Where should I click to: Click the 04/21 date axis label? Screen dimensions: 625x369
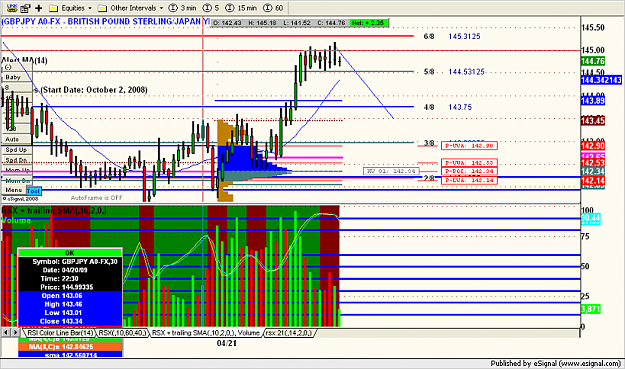(x=226, y=343)
